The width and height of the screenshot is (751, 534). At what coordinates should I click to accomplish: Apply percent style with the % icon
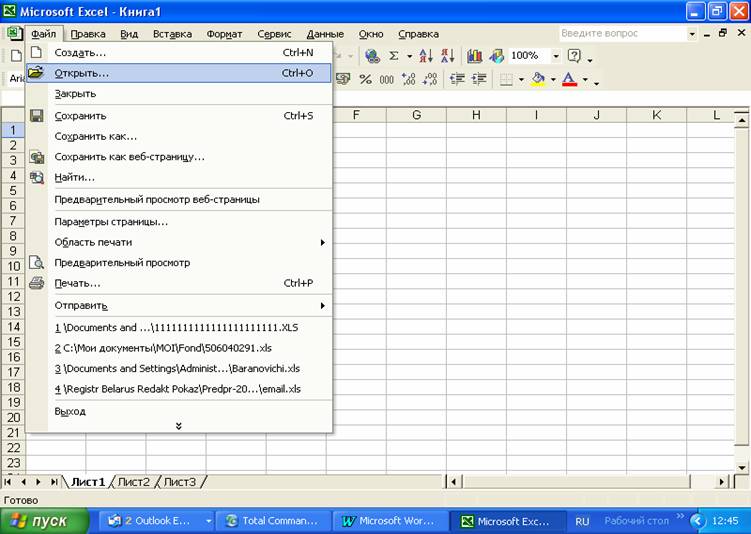[365, 79]
